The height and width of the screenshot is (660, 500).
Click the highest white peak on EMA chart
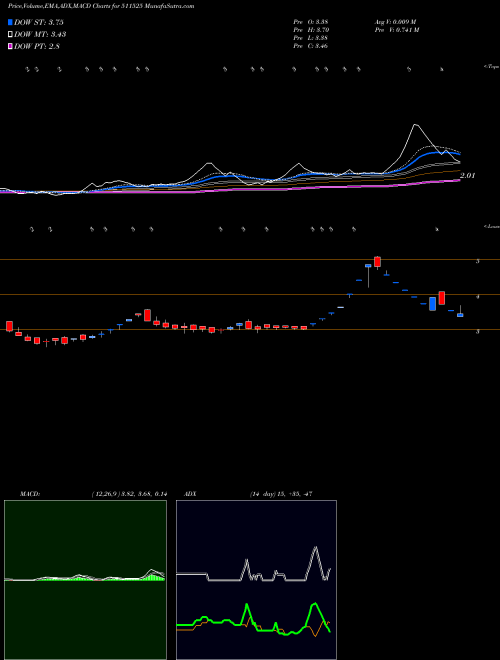(416, 125)
